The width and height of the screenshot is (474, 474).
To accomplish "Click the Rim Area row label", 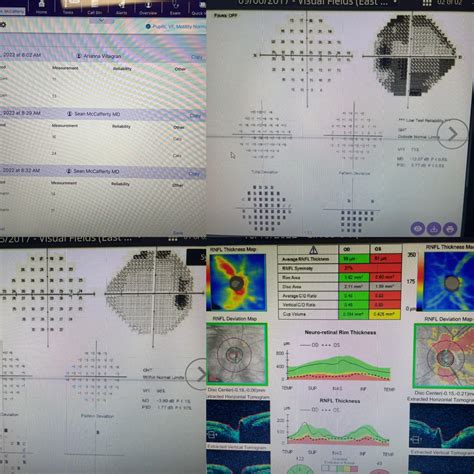I will [x=292, y=277].
